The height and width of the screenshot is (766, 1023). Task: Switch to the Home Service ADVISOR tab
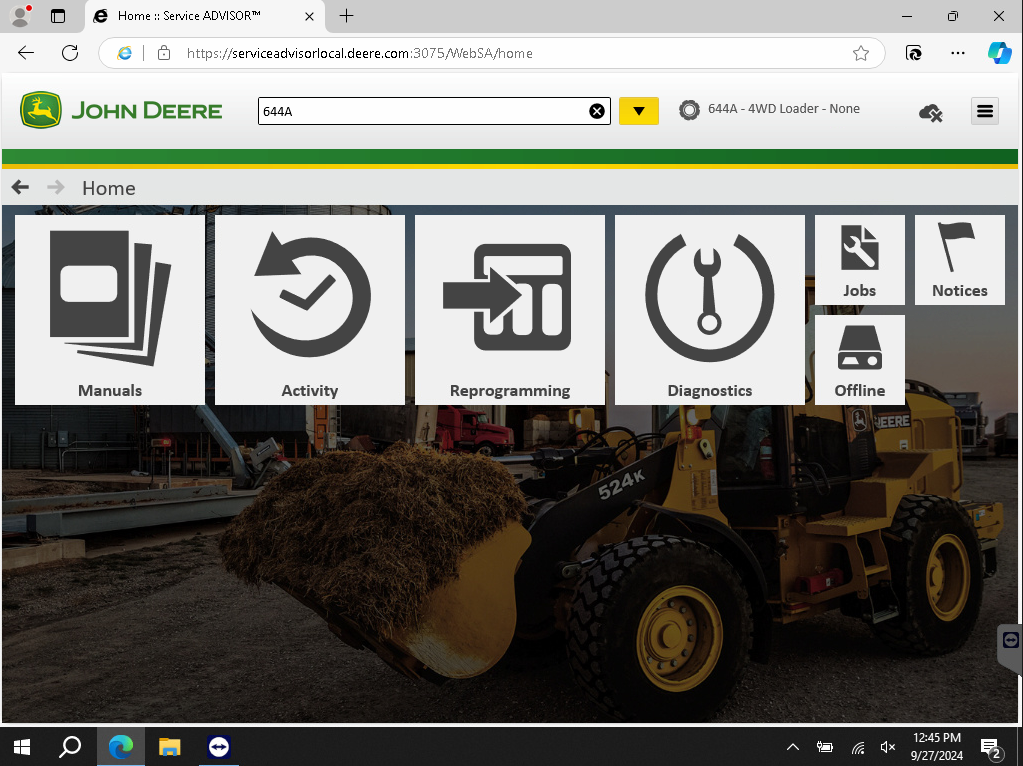190,16
